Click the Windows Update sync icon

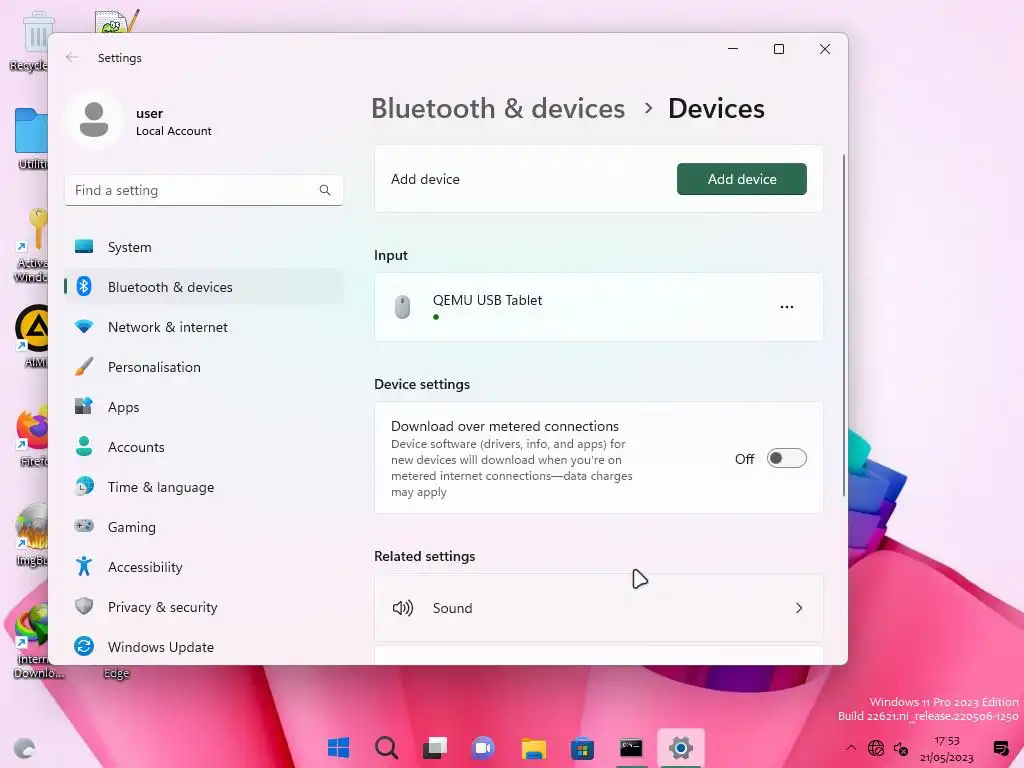click(x=84, y=647)
